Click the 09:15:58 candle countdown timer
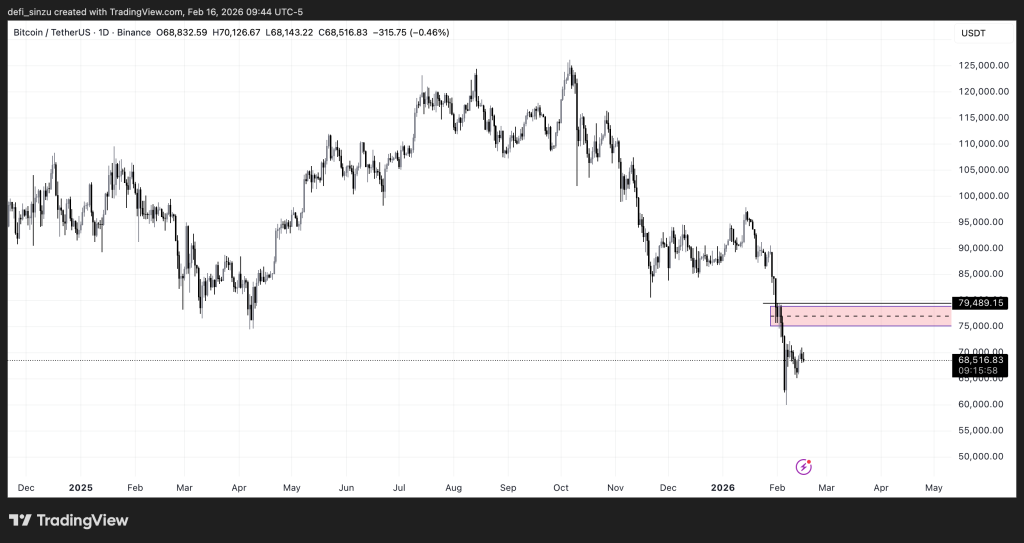The height and width of the screenshot is (543, 1024). pos(979,371)
